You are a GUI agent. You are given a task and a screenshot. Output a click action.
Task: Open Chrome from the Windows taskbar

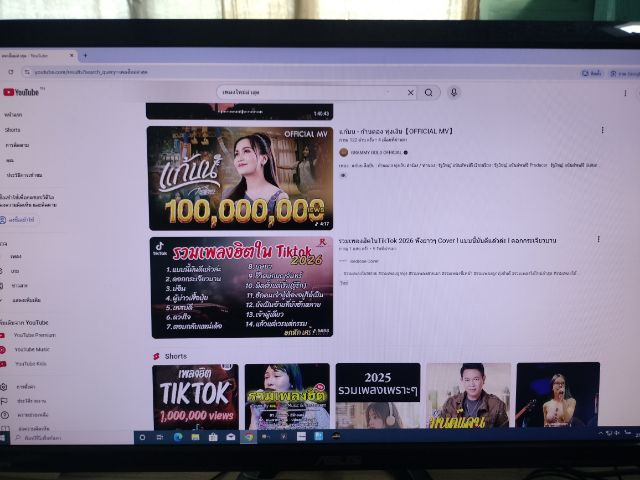tap(247, 436)
